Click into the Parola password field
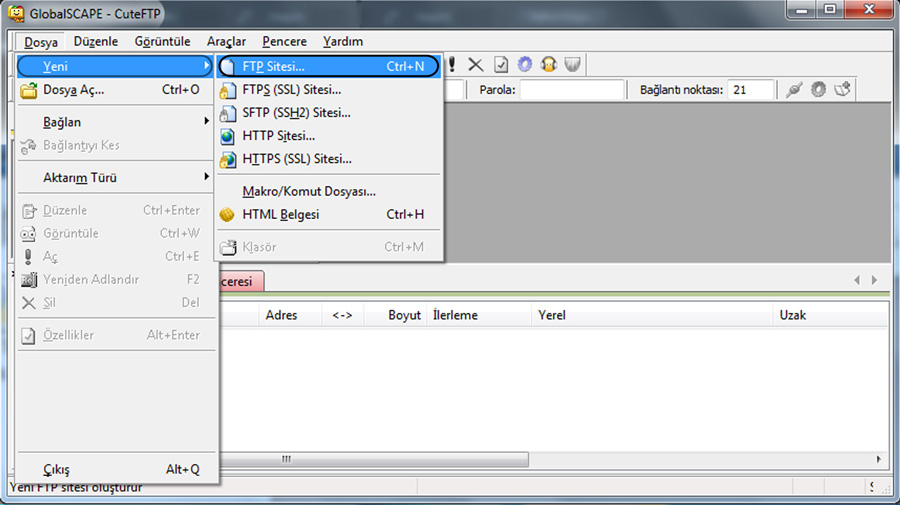Image resolution: width=900 pixels, height=505 pixels. click(572, 90)
